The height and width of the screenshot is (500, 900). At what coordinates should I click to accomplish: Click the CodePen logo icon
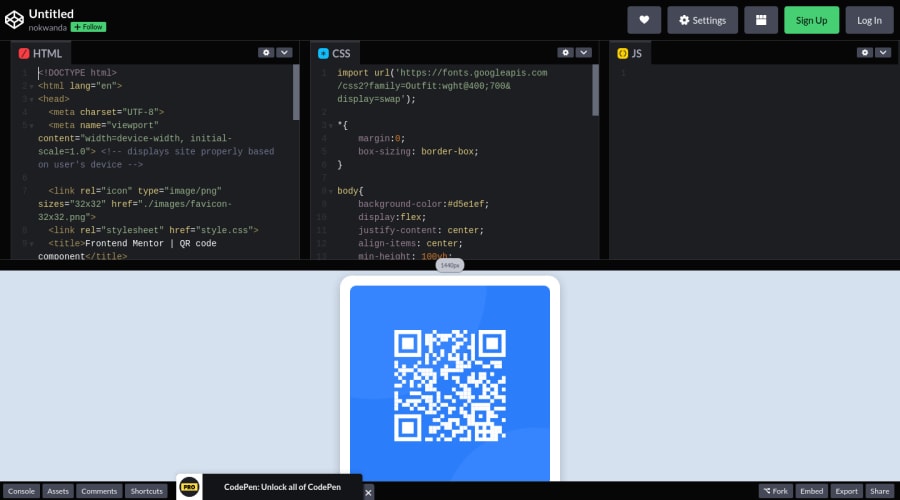click(x=14, y=20)
